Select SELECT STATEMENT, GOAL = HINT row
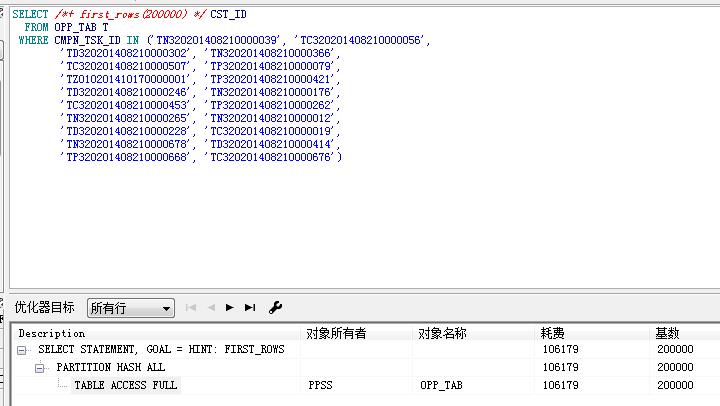Viewport: 720px width, 406px height. point(161,350)
